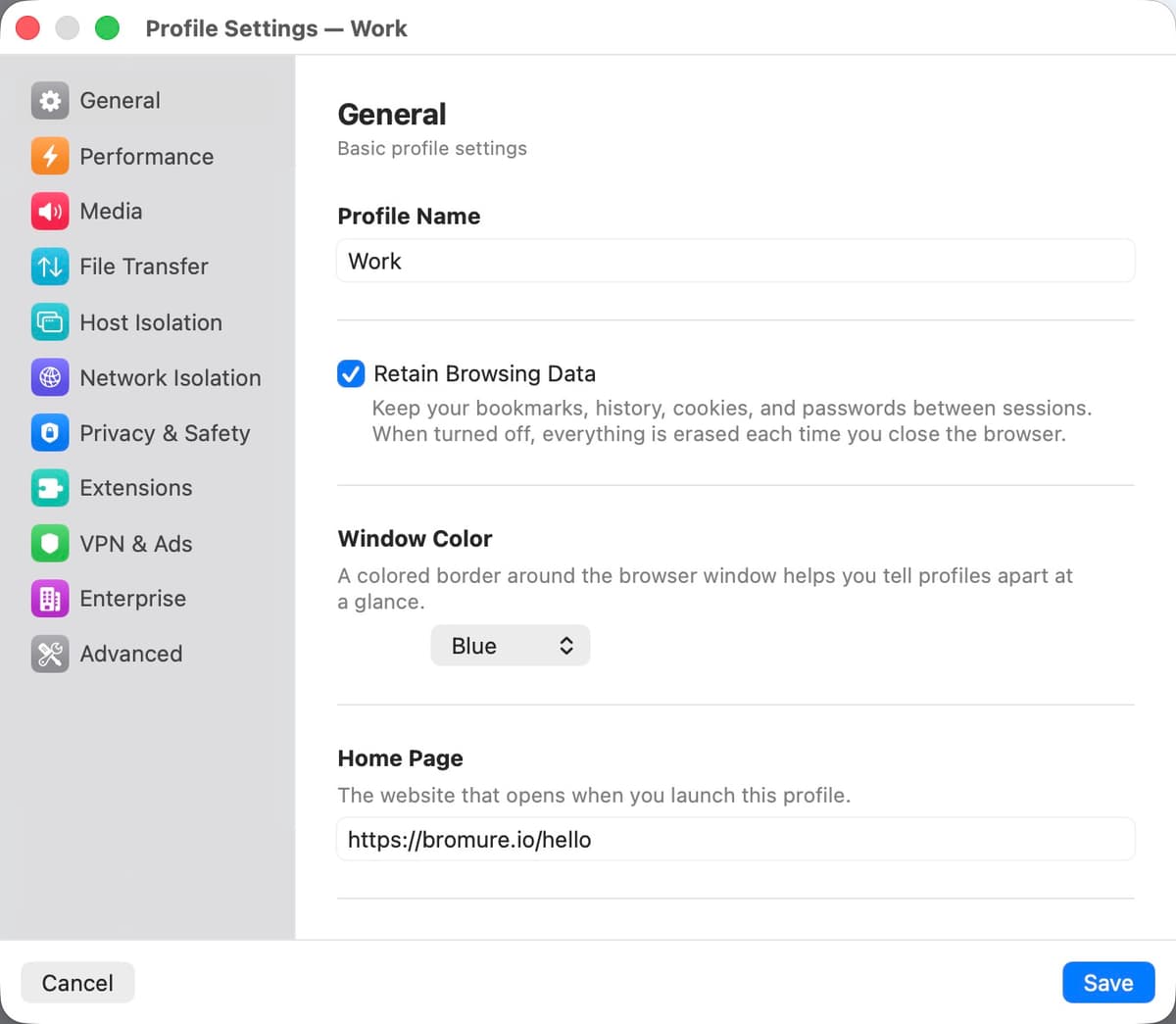
Task: Uncheck the Retain Browsing Data checkbox
Action: click(x=351, y=373)
